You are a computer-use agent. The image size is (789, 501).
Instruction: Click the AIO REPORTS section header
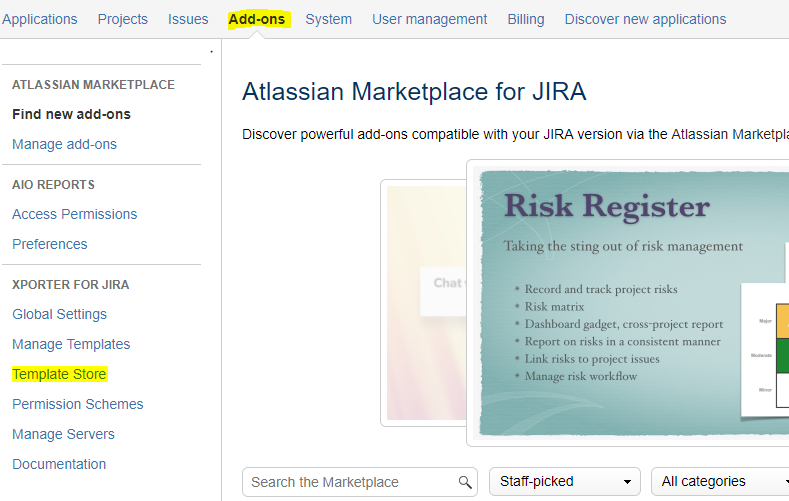point(53,185)
